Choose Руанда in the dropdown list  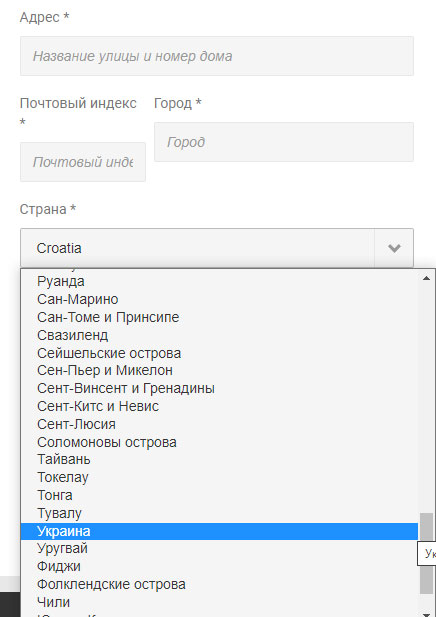219,281
